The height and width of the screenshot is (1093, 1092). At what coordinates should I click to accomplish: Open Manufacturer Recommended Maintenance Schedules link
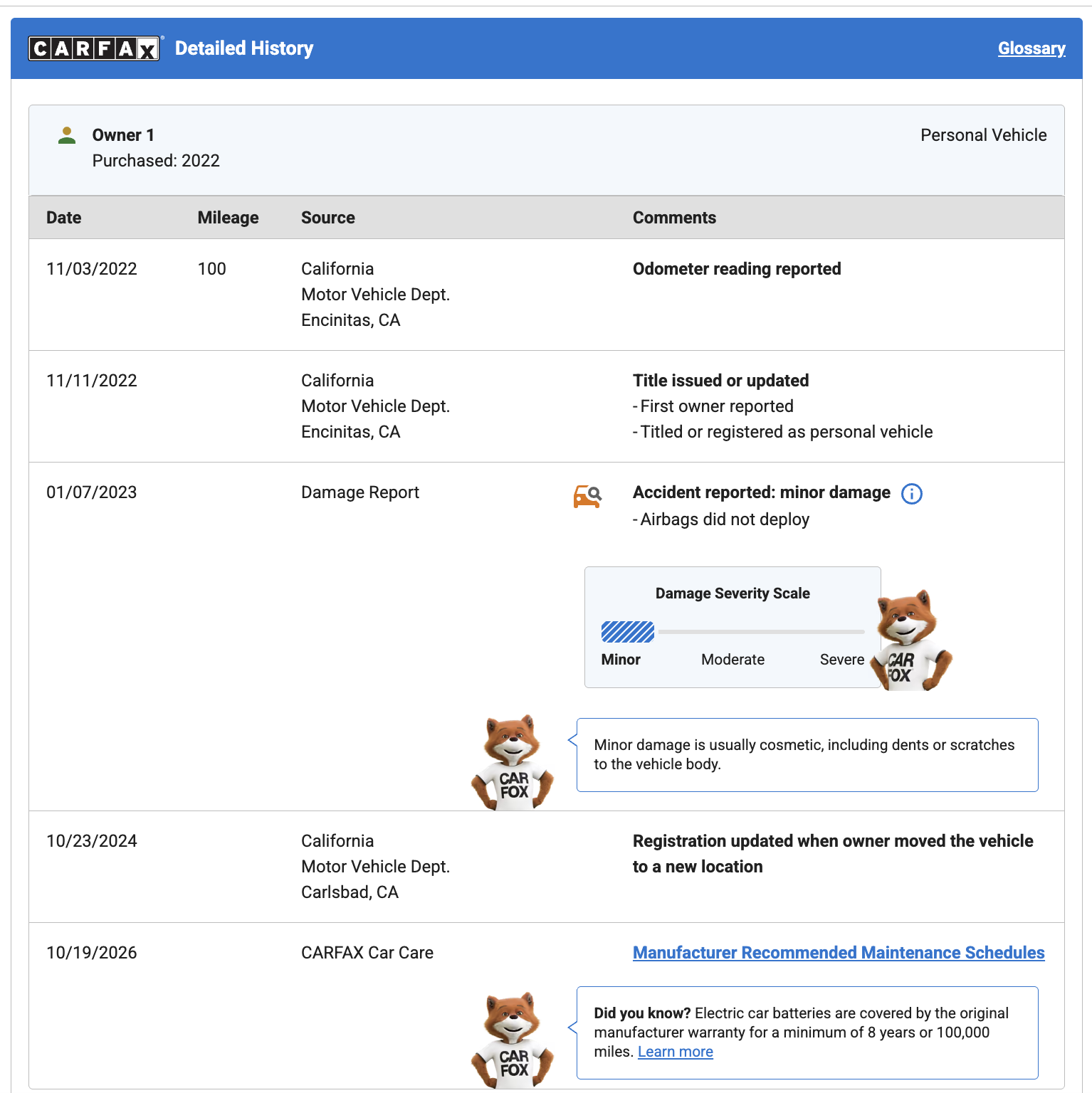coord(839,953)
